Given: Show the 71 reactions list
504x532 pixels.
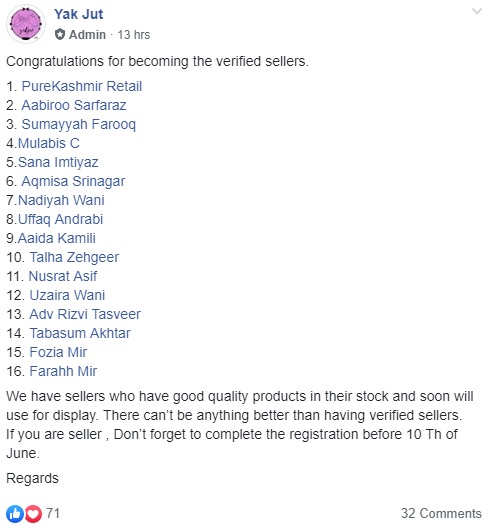Looking at the screenshot, I should [x=53, y=513].
